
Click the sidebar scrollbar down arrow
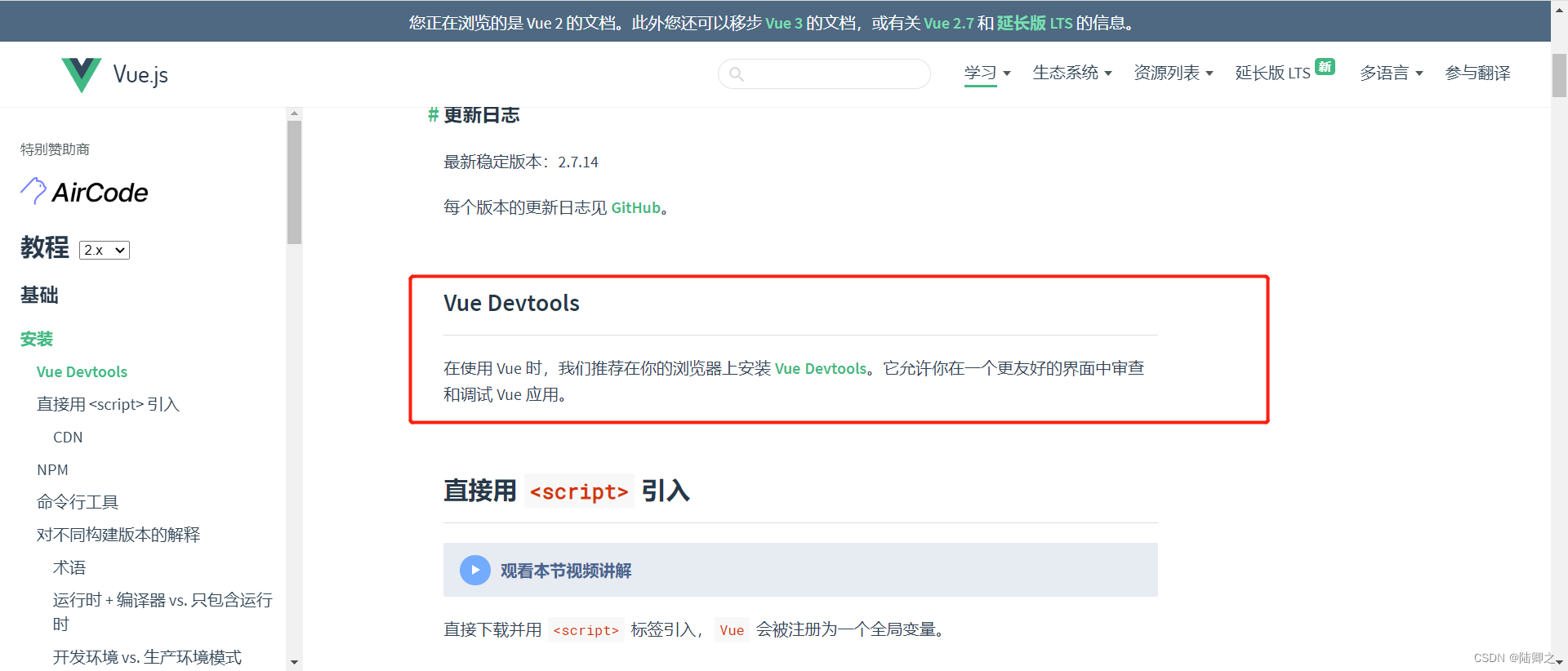(294, 662)
